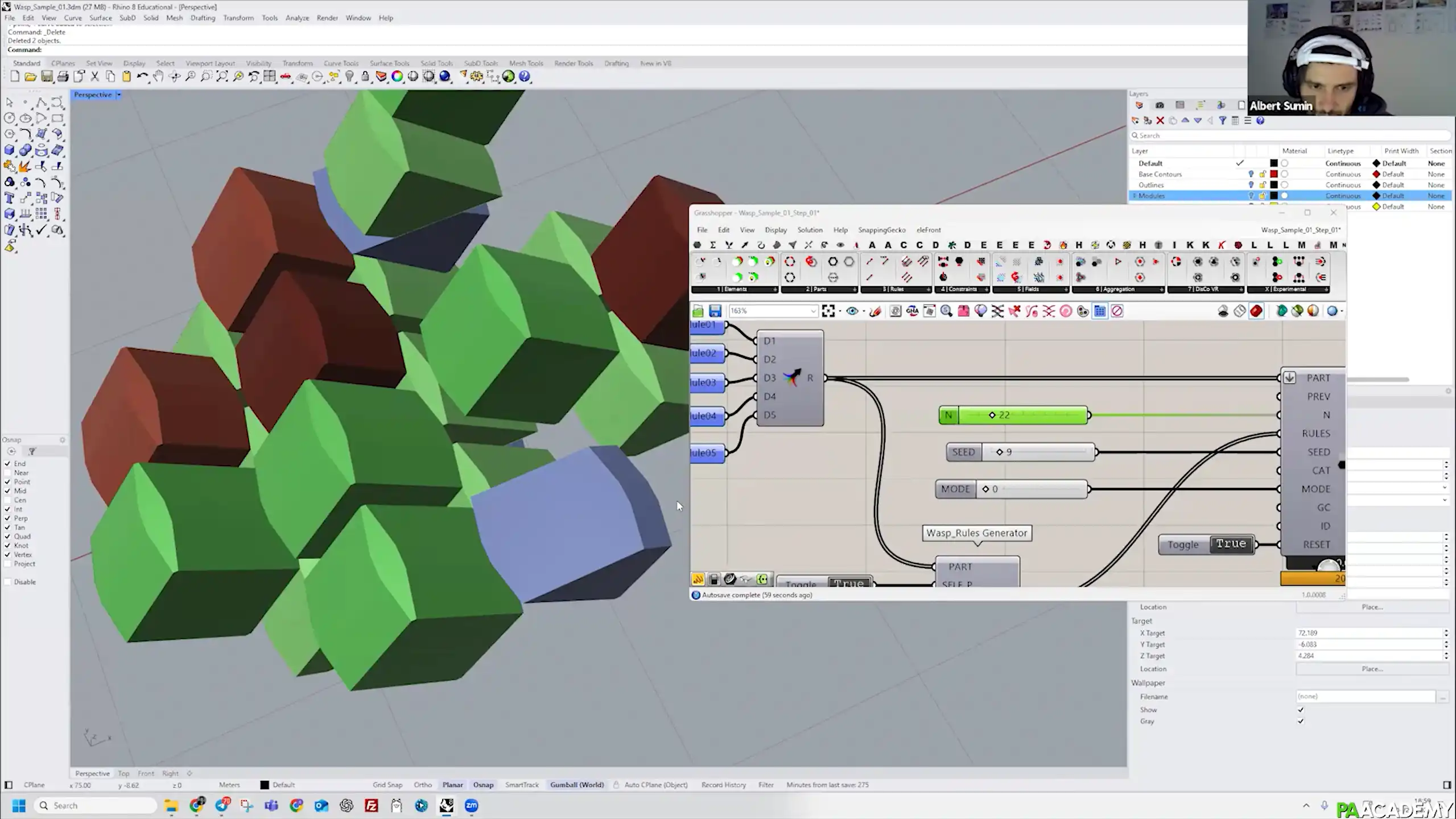Enable the Near osnap checkbox
Image resolution: width=1456 pixels, height=819 pixels.
[7, 472]
